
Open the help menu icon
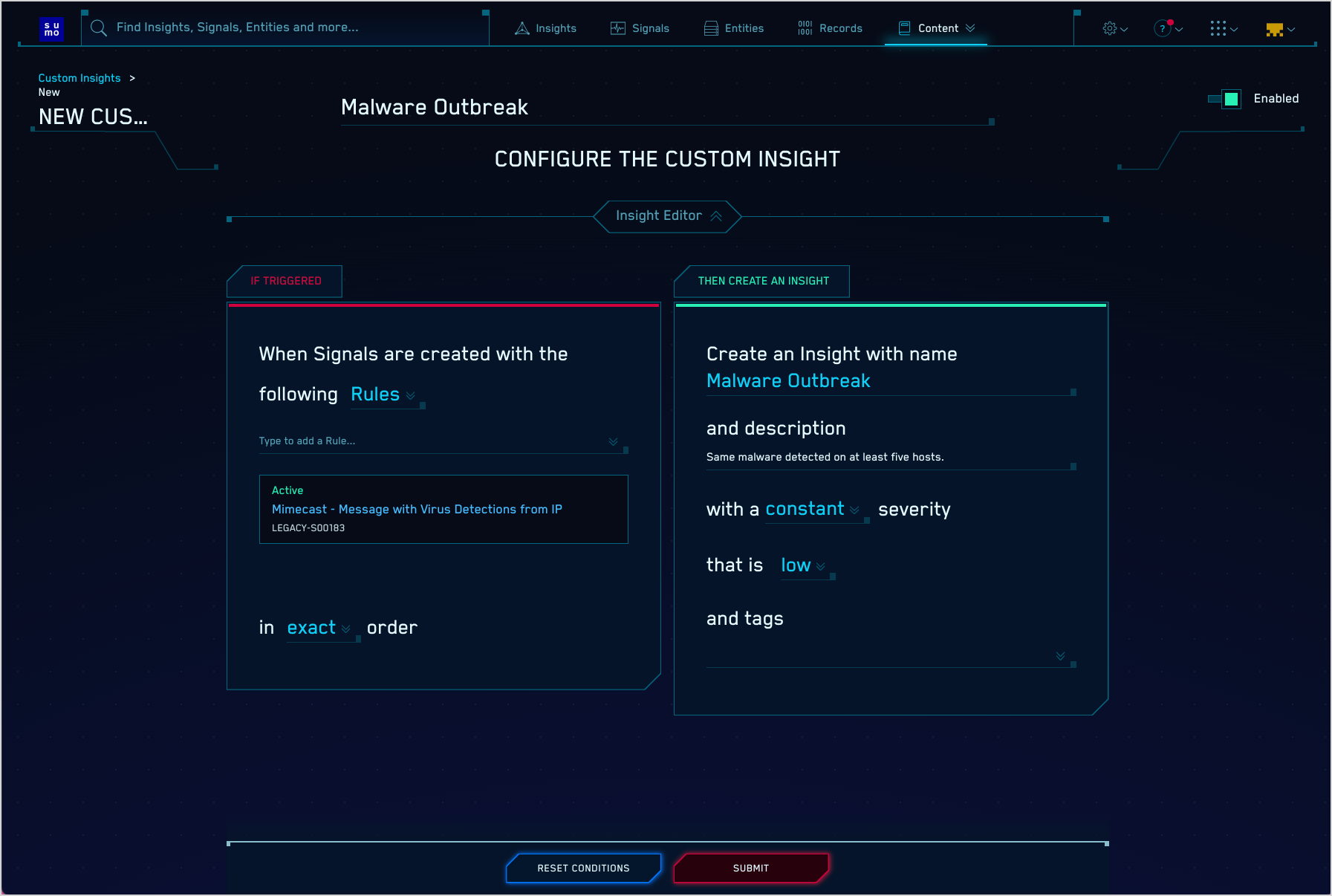point(1161,27)
